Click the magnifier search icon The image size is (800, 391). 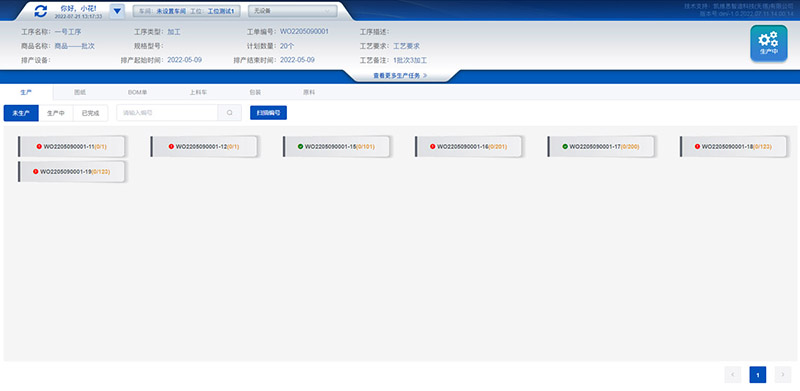pos(230,113)
